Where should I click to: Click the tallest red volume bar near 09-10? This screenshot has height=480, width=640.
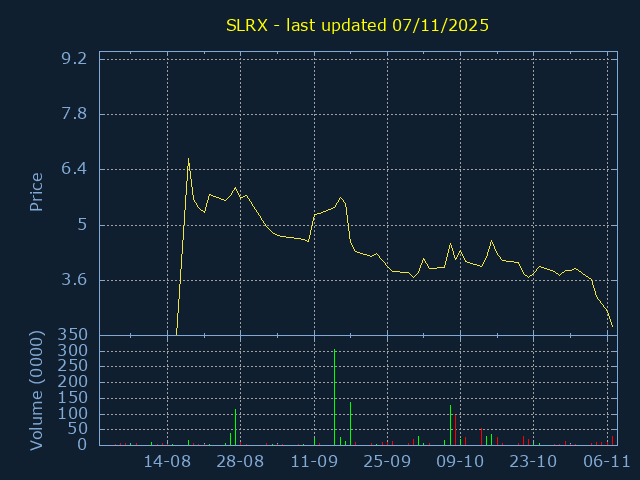coord(456,430)
